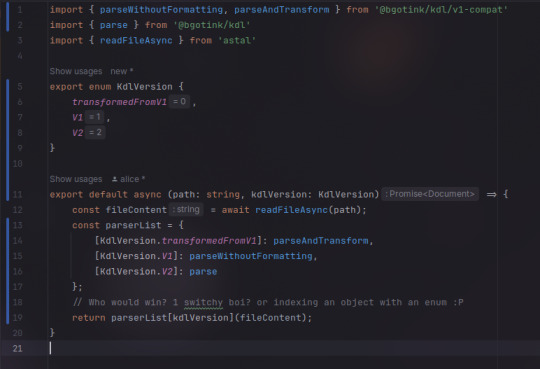Select the '= 0' enum value hint
This screenshot has height=369, width=540.
click(179, 102)
